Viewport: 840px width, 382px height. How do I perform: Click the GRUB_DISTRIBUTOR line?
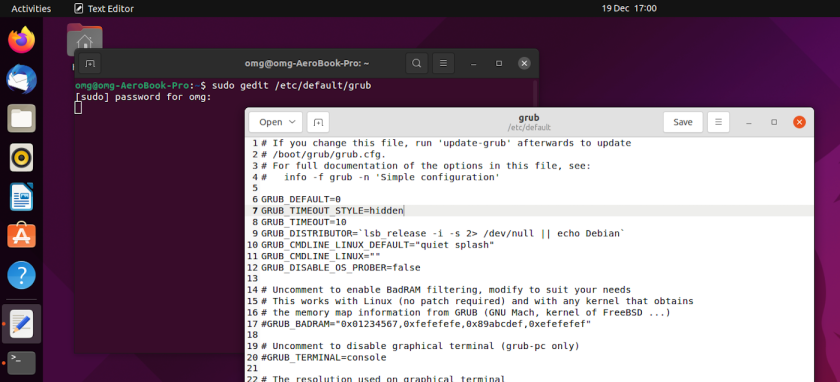pyautogui.click(x=442, y=233)
